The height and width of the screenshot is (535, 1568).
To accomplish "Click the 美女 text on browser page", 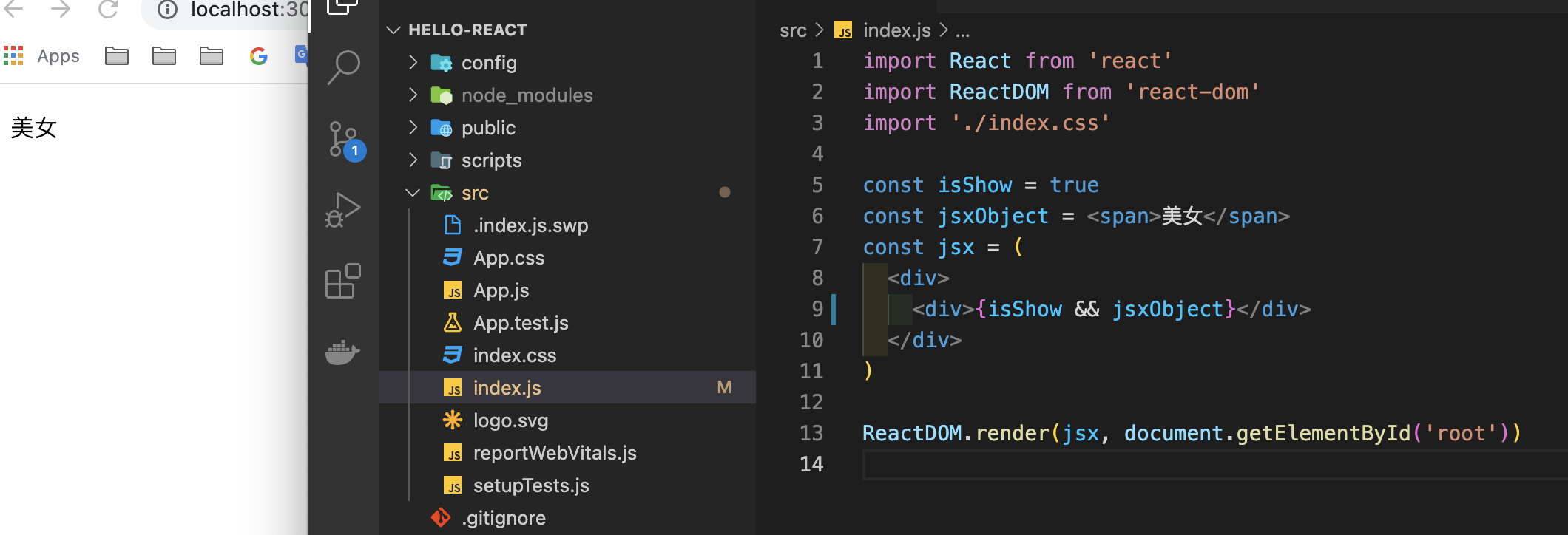I will coord(34,128).
